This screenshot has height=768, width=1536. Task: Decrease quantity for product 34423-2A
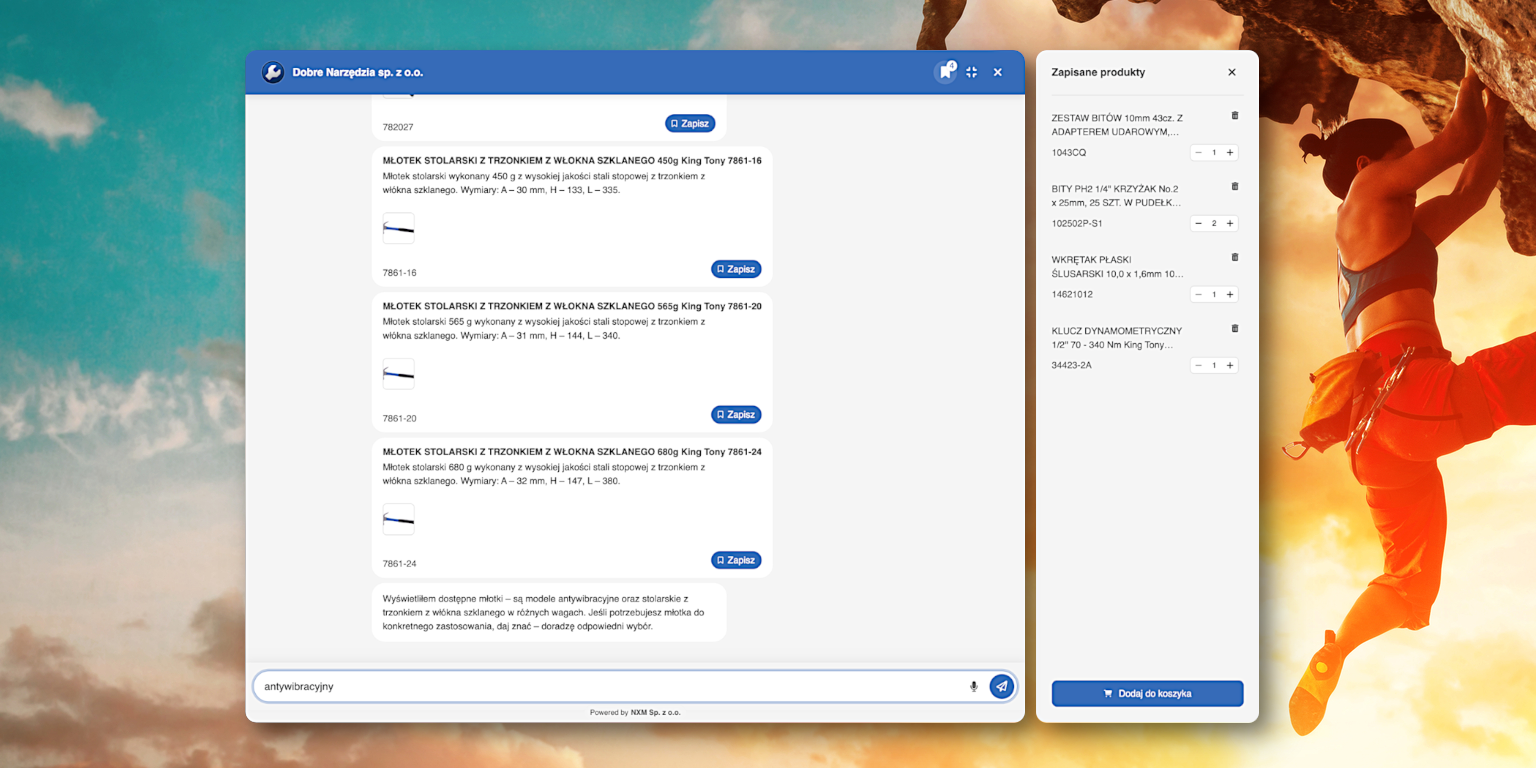pyautogui.click(x=1198, y=366)
